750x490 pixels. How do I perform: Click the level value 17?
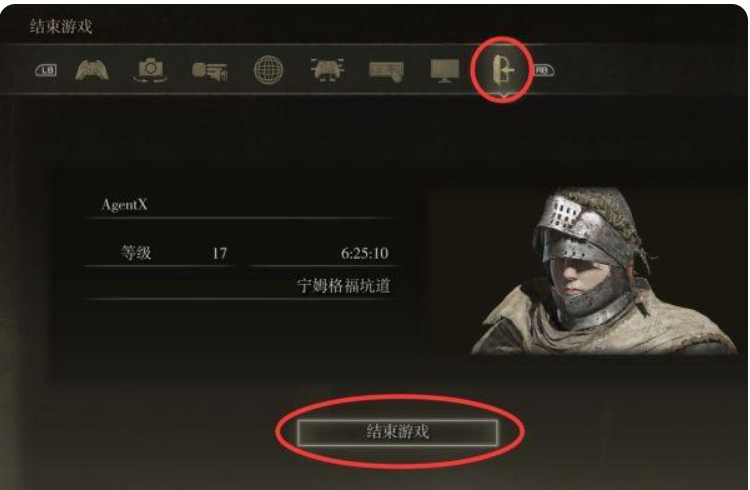coord(220,253)
